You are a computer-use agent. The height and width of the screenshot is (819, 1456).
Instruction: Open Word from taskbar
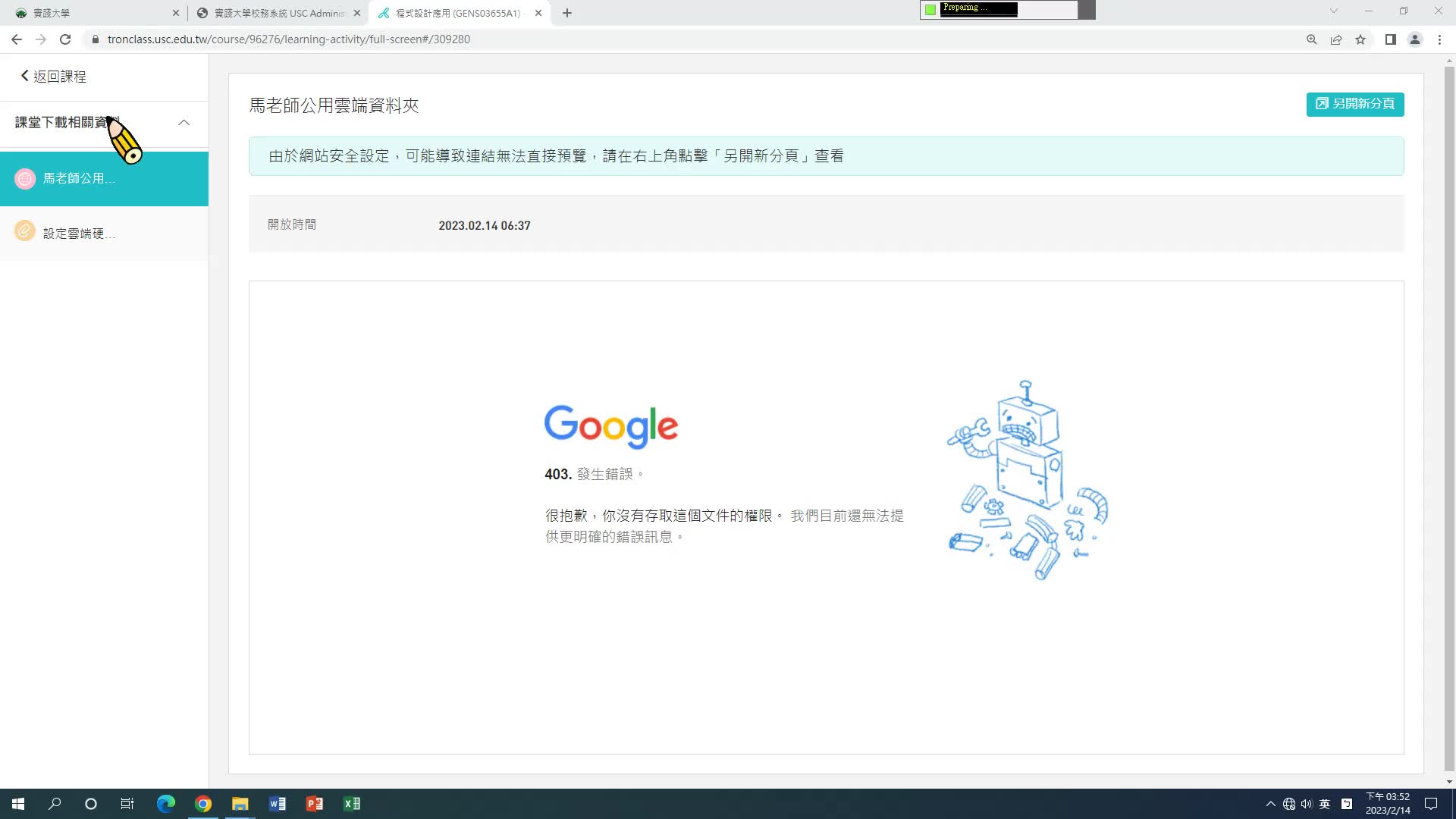[277, 804]
